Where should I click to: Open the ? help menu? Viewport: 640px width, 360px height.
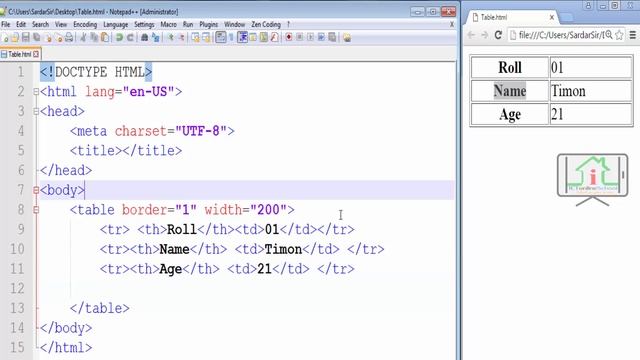289,24
